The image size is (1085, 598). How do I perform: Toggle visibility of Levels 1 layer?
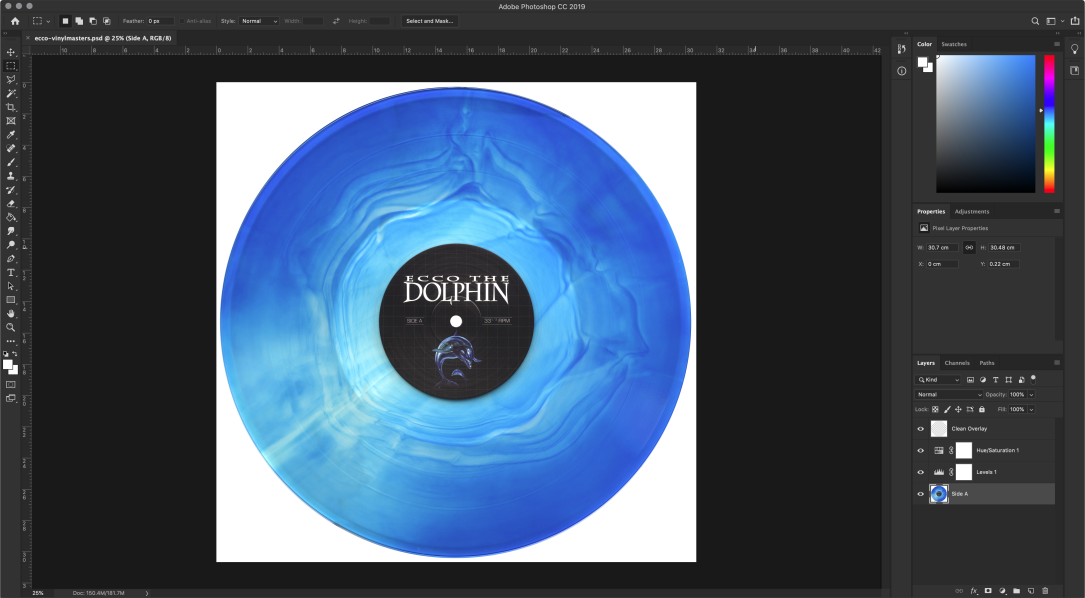pos(921,472)
